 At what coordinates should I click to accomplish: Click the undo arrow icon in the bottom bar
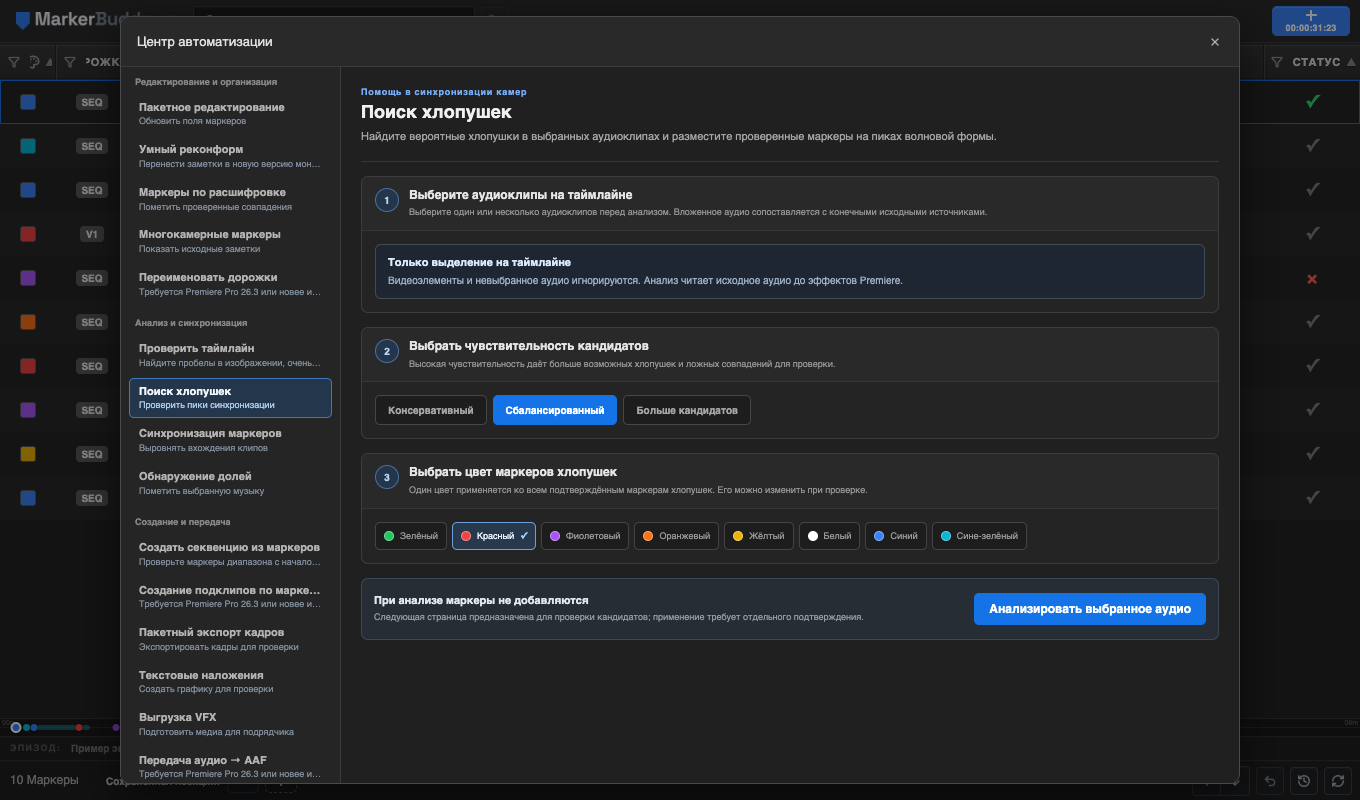click(1270, 780)
